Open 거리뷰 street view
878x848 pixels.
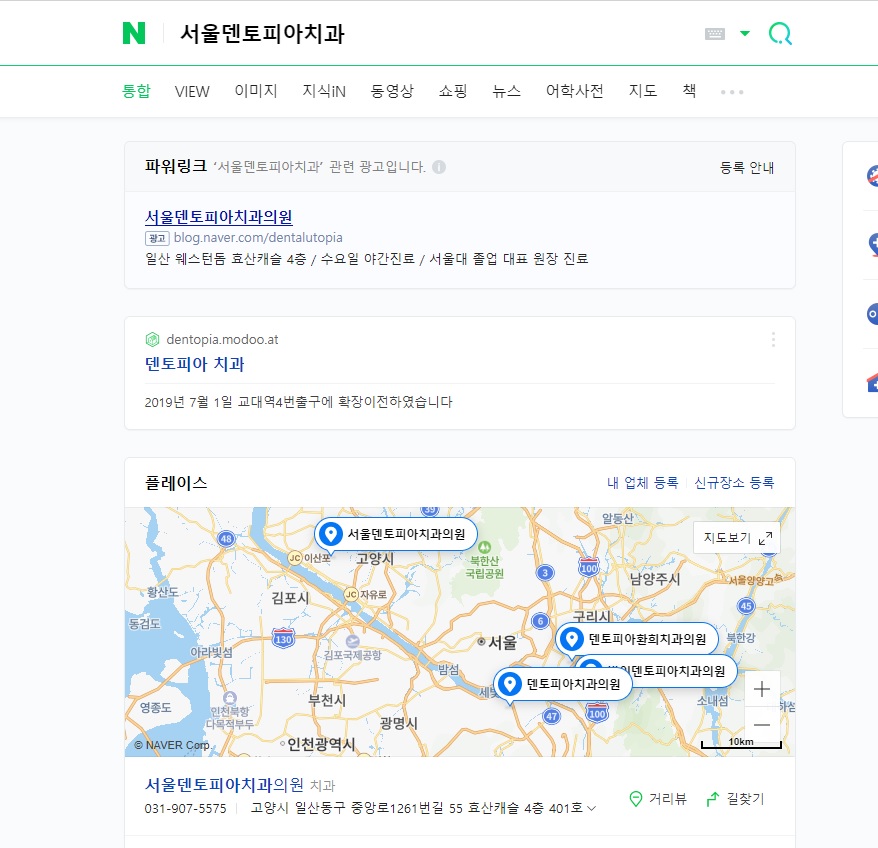click(658, 799)
